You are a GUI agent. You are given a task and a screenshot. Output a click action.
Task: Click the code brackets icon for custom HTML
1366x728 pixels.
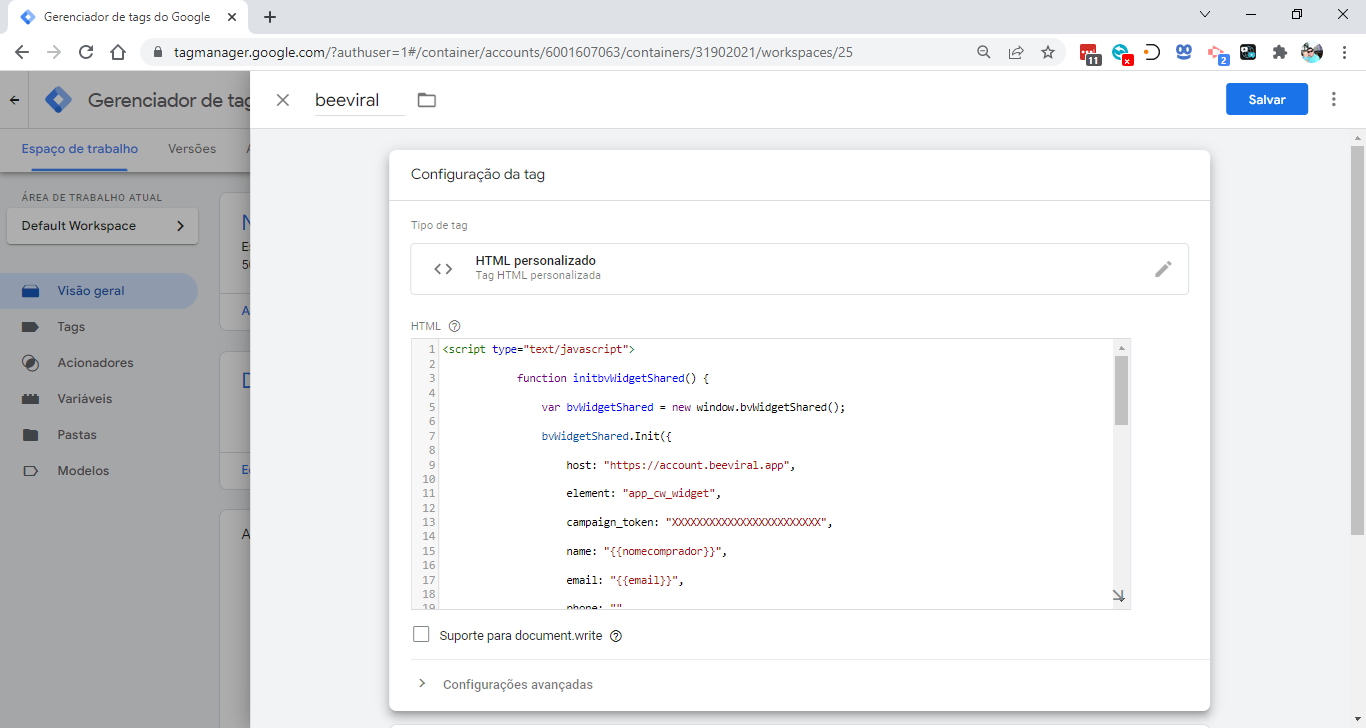tap(443, 269)
